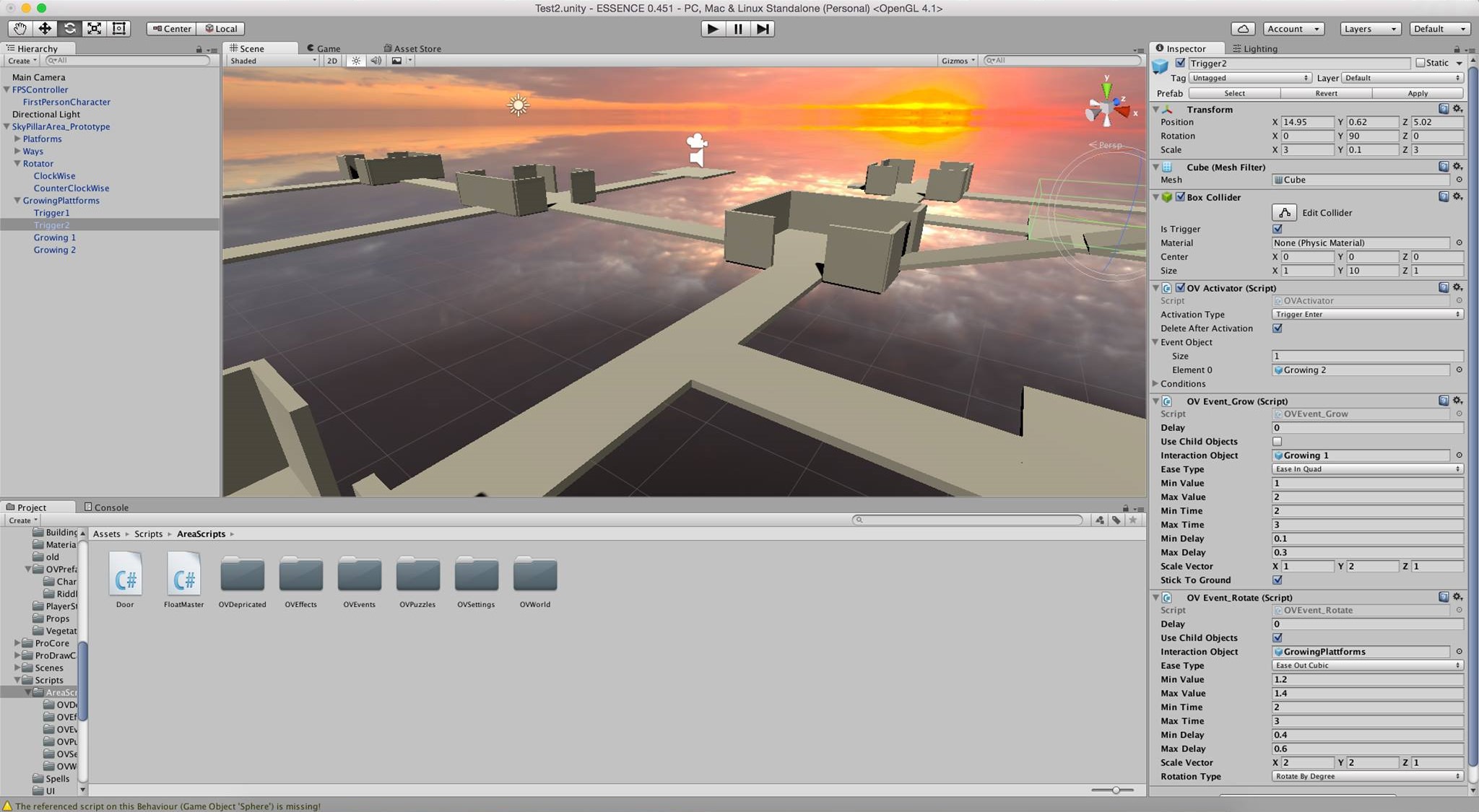Toggle the Static checkbox
This screenshot has height=812, width=1479.
pos(1421,63)
